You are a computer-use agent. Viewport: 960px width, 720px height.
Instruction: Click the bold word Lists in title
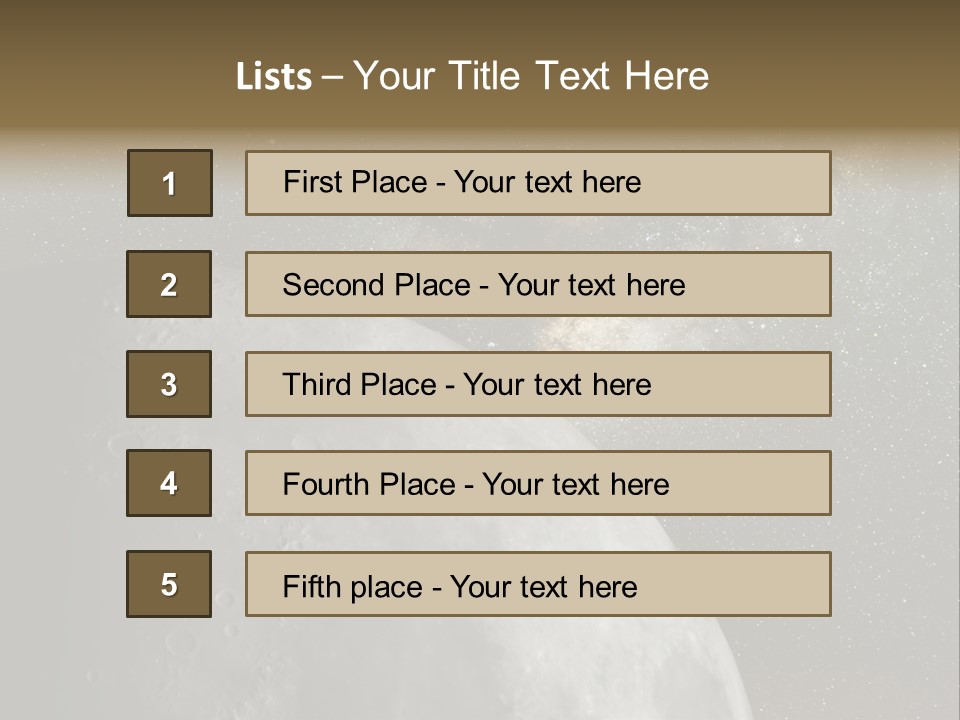[x=274, y=77]
